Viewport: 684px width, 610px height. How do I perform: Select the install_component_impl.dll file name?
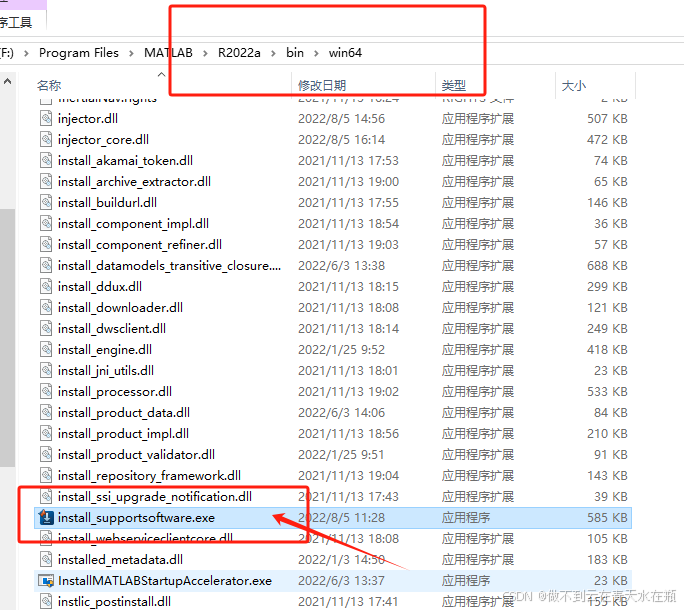click(133, 223)
